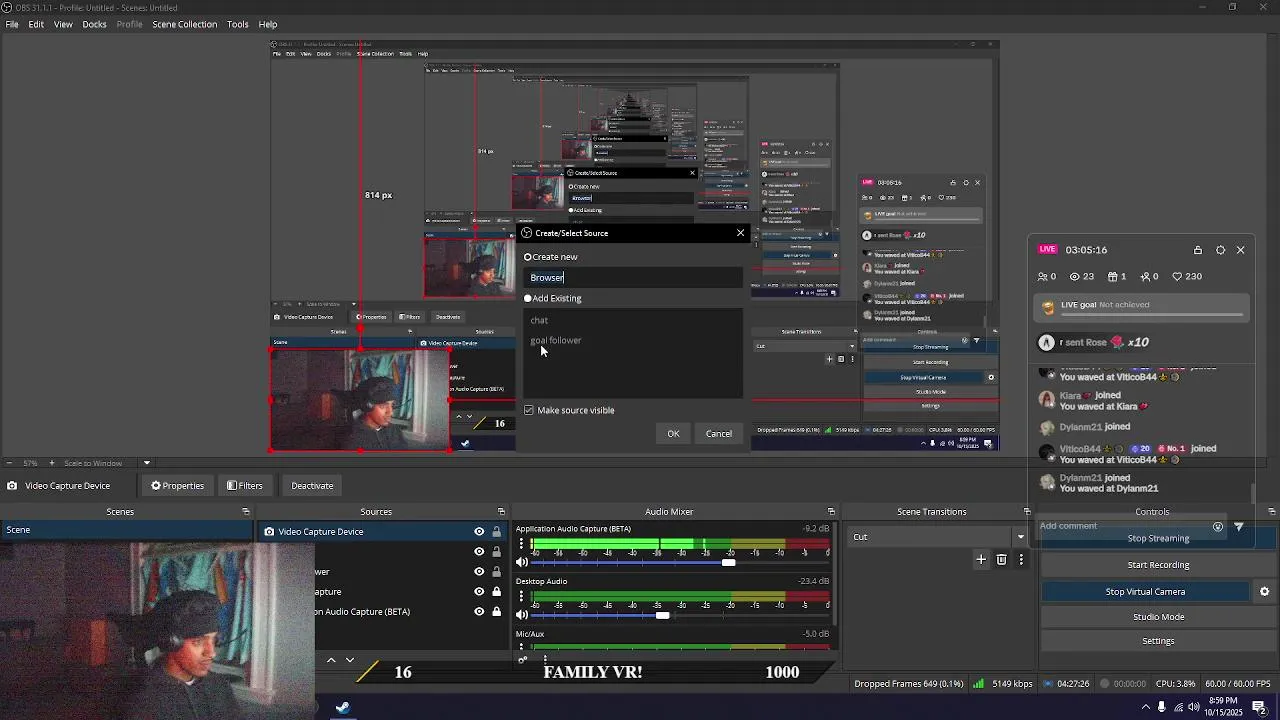The height and width of the screenshot is (720, 1280).
Task: Open Properties for the selected source
Action: pyautogui.click(x=178, y=486)
